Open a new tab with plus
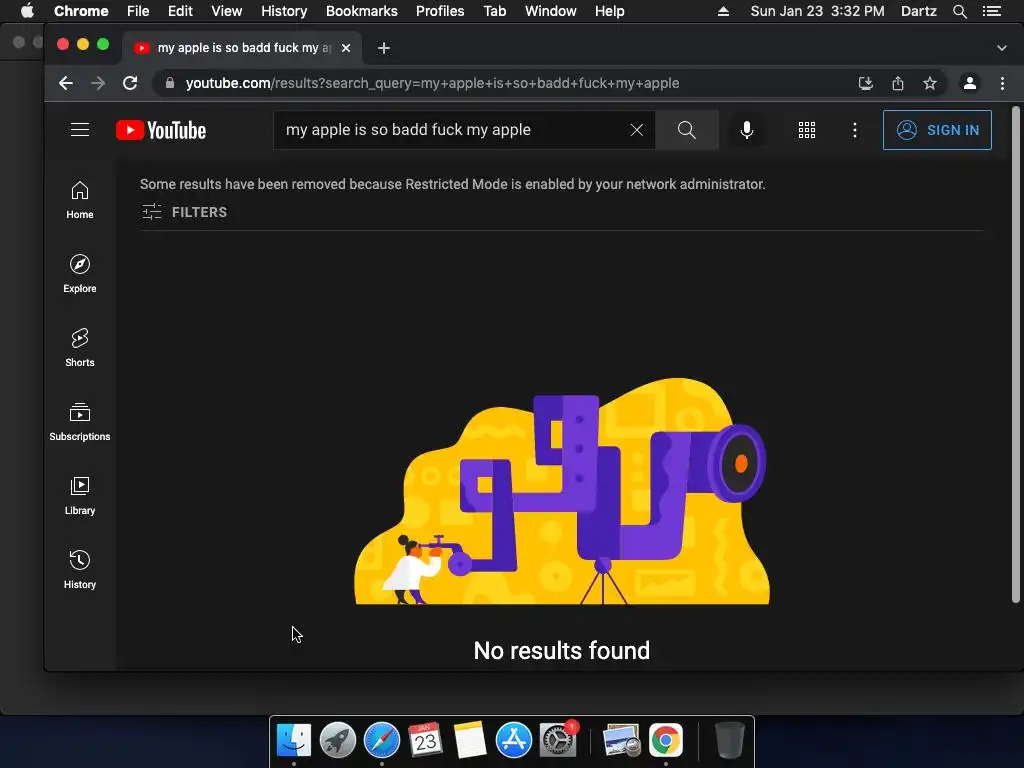 tap(383, 48)
